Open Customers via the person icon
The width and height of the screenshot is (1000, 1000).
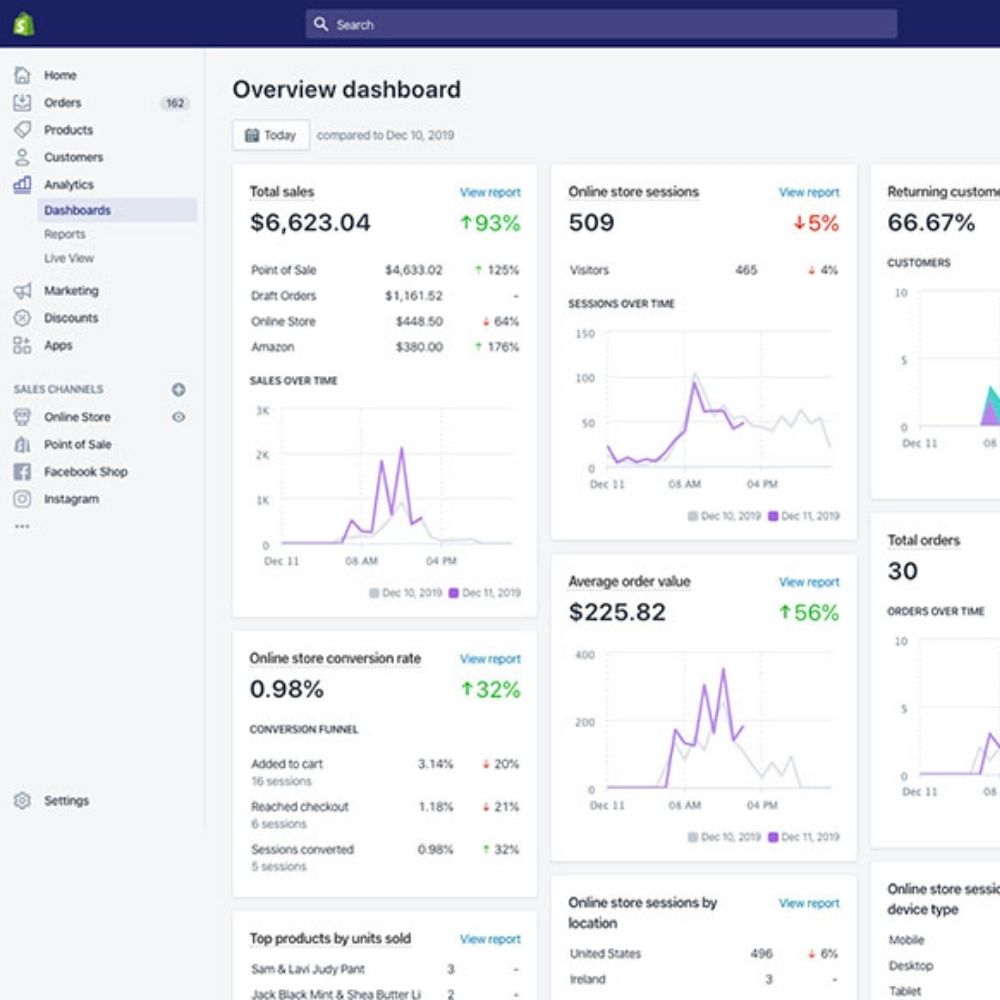pyautogui.click(x=22, y=157)
